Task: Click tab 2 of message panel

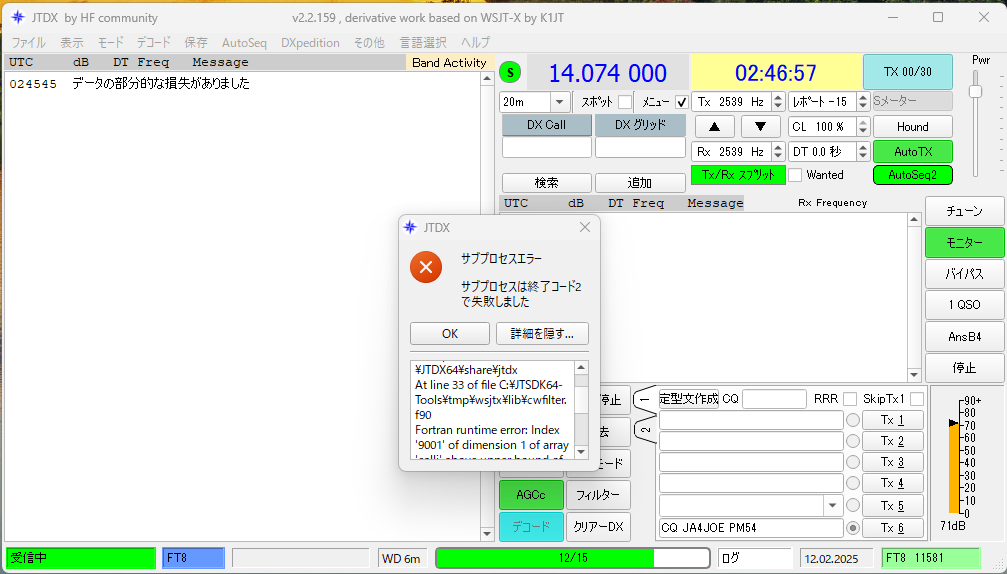Action: pos(645,430)
